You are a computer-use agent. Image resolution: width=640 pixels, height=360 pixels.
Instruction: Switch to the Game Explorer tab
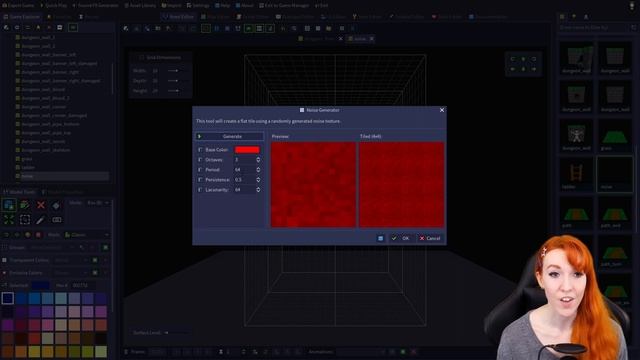tap(21, 17)
